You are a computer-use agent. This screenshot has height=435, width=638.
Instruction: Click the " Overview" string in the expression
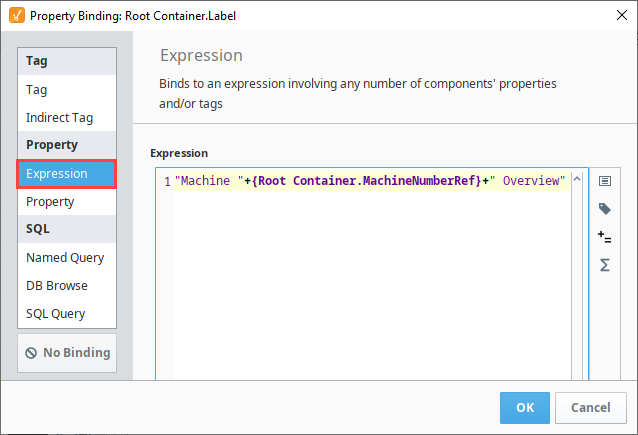click(x=527, y=181)
